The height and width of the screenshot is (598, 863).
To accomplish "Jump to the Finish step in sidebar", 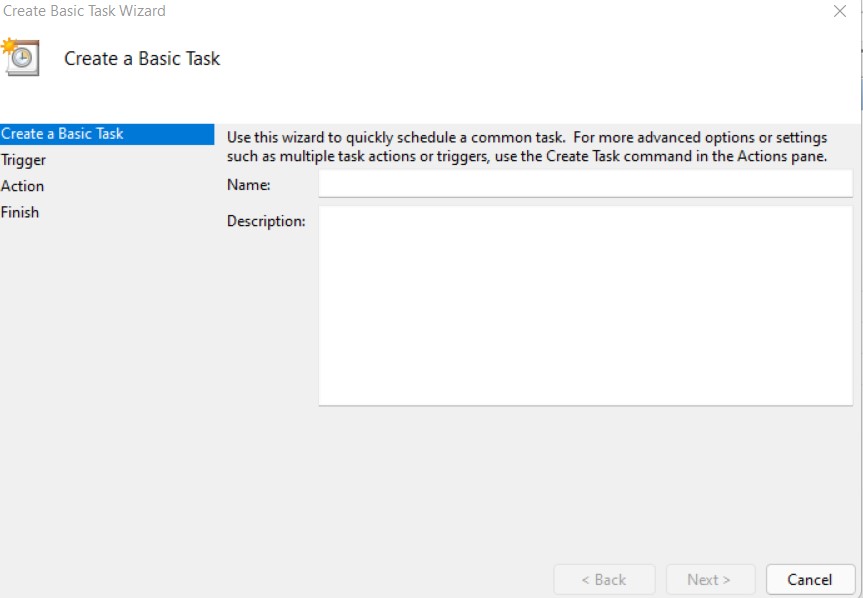I will click(20, 212).
